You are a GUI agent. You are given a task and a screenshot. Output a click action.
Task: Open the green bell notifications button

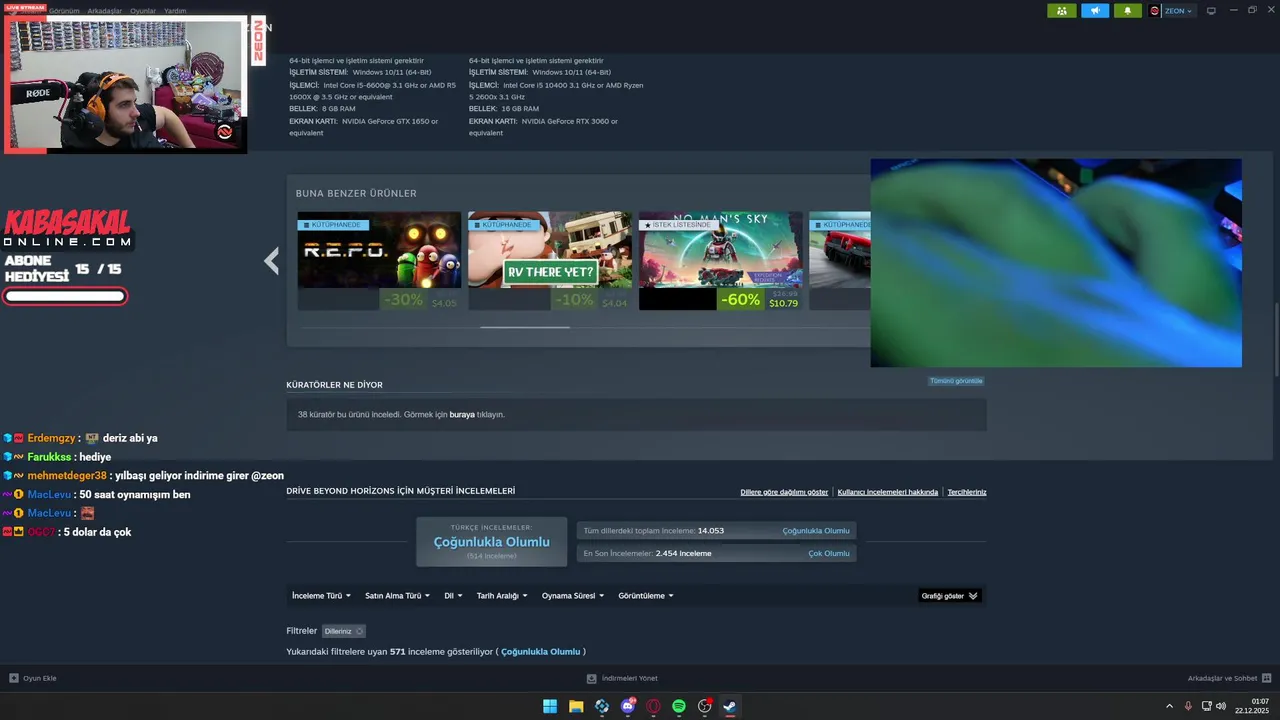coord(1128,11)
